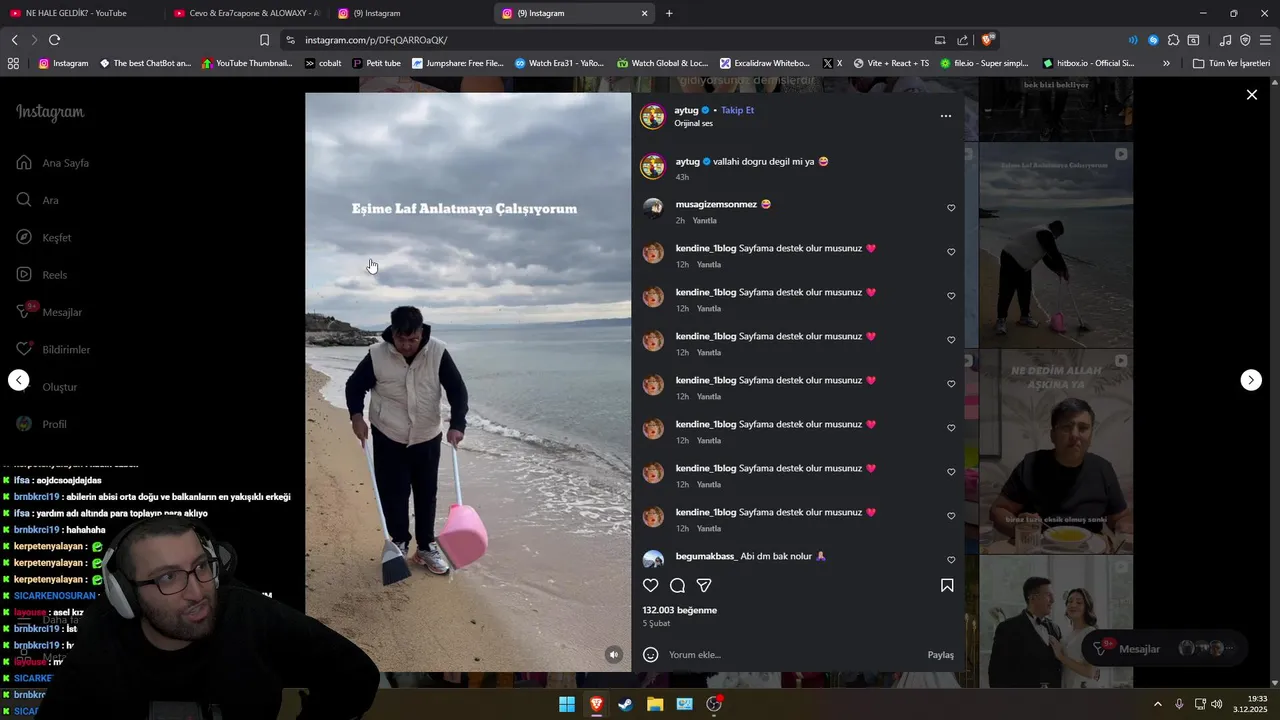The image size is (1280, 720).
Task: Open Ara search in sidebar
Action: coord(38,200)
